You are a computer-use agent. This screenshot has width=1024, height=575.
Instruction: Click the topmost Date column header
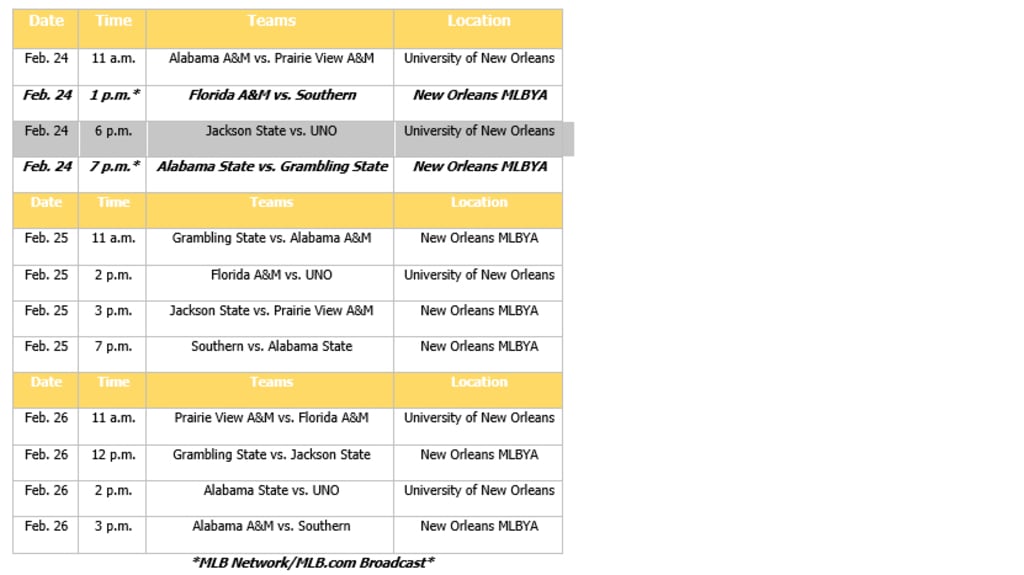coord(46,21)
